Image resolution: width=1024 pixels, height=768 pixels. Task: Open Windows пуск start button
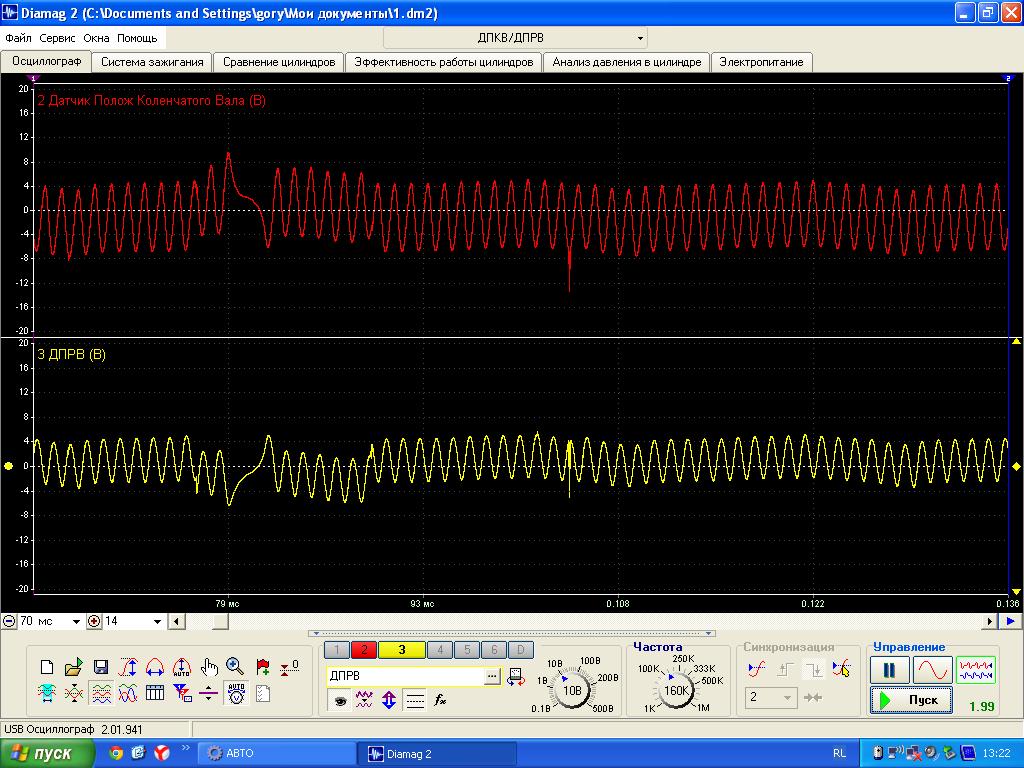(46, 754)
